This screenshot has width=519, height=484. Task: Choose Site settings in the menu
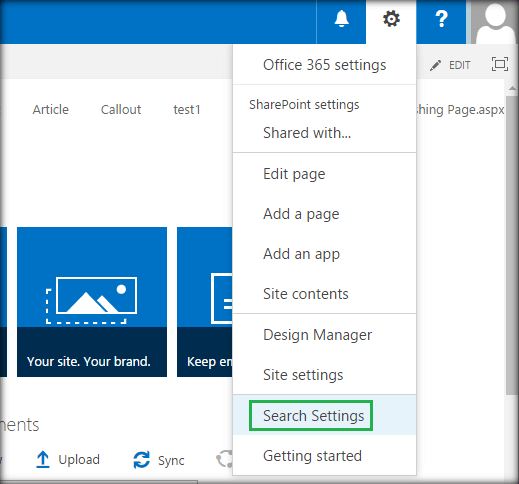pyautogui.click(x=324, y=375)
